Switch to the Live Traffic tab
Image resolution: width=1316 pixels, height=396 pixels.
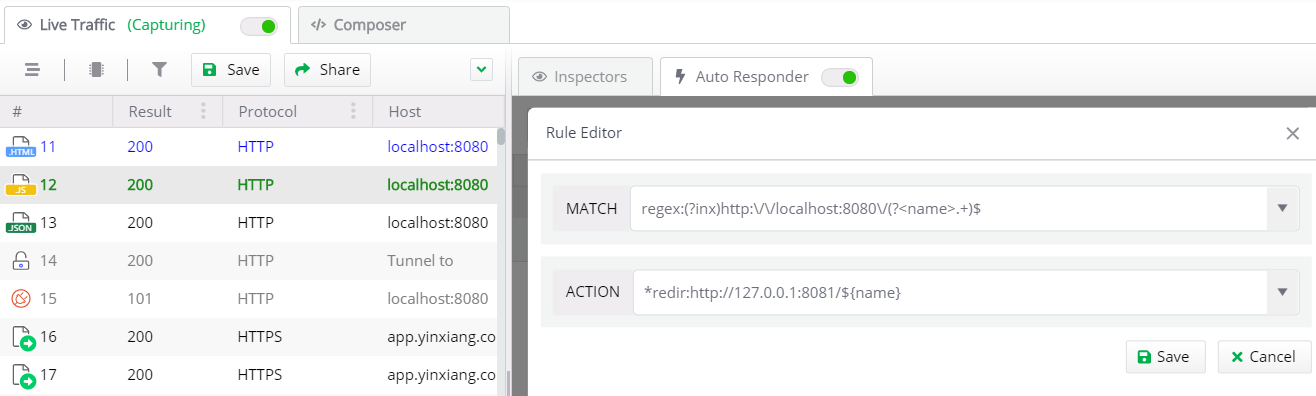click(x=147, y=25)
